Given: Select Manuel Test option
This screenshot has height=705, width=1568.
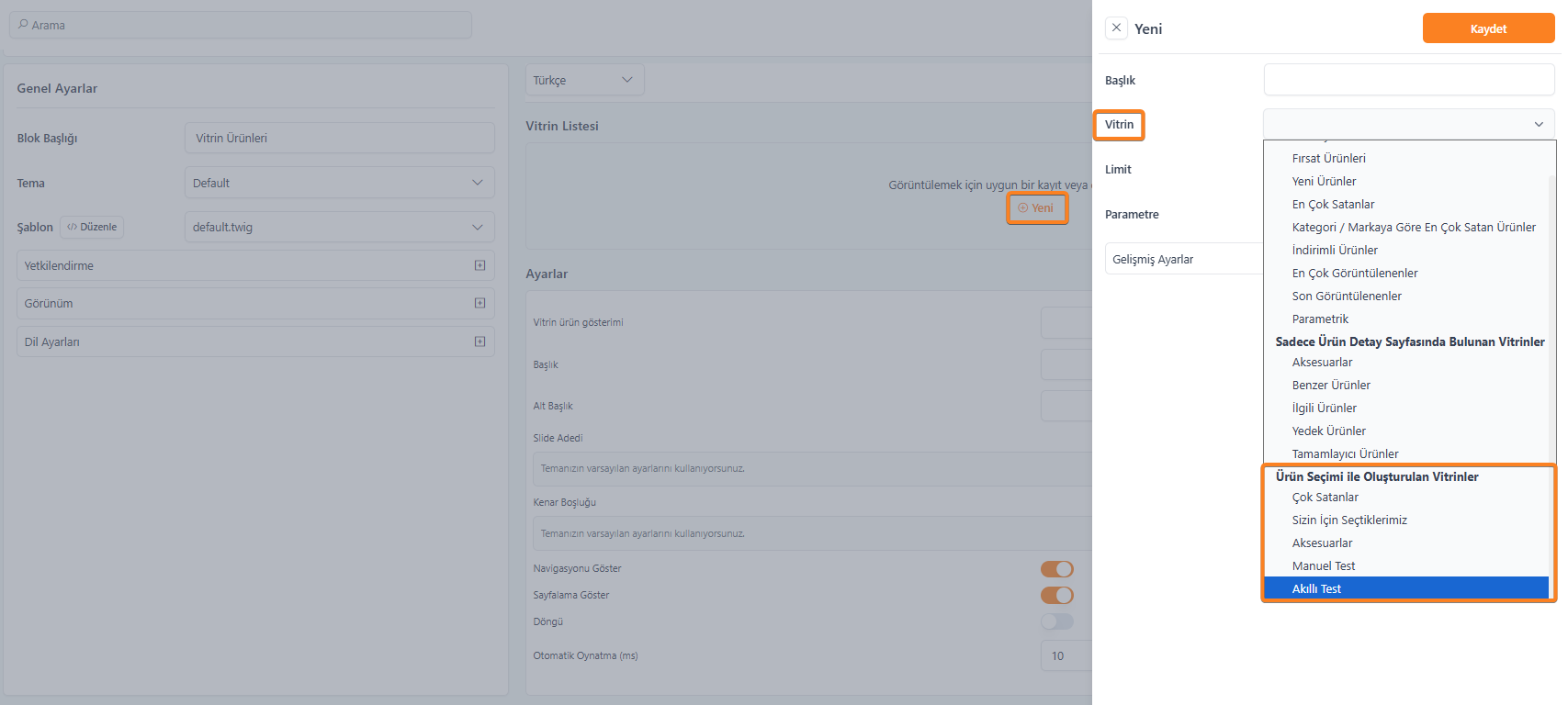Looking at the screenshot, I should [1324, 565].
